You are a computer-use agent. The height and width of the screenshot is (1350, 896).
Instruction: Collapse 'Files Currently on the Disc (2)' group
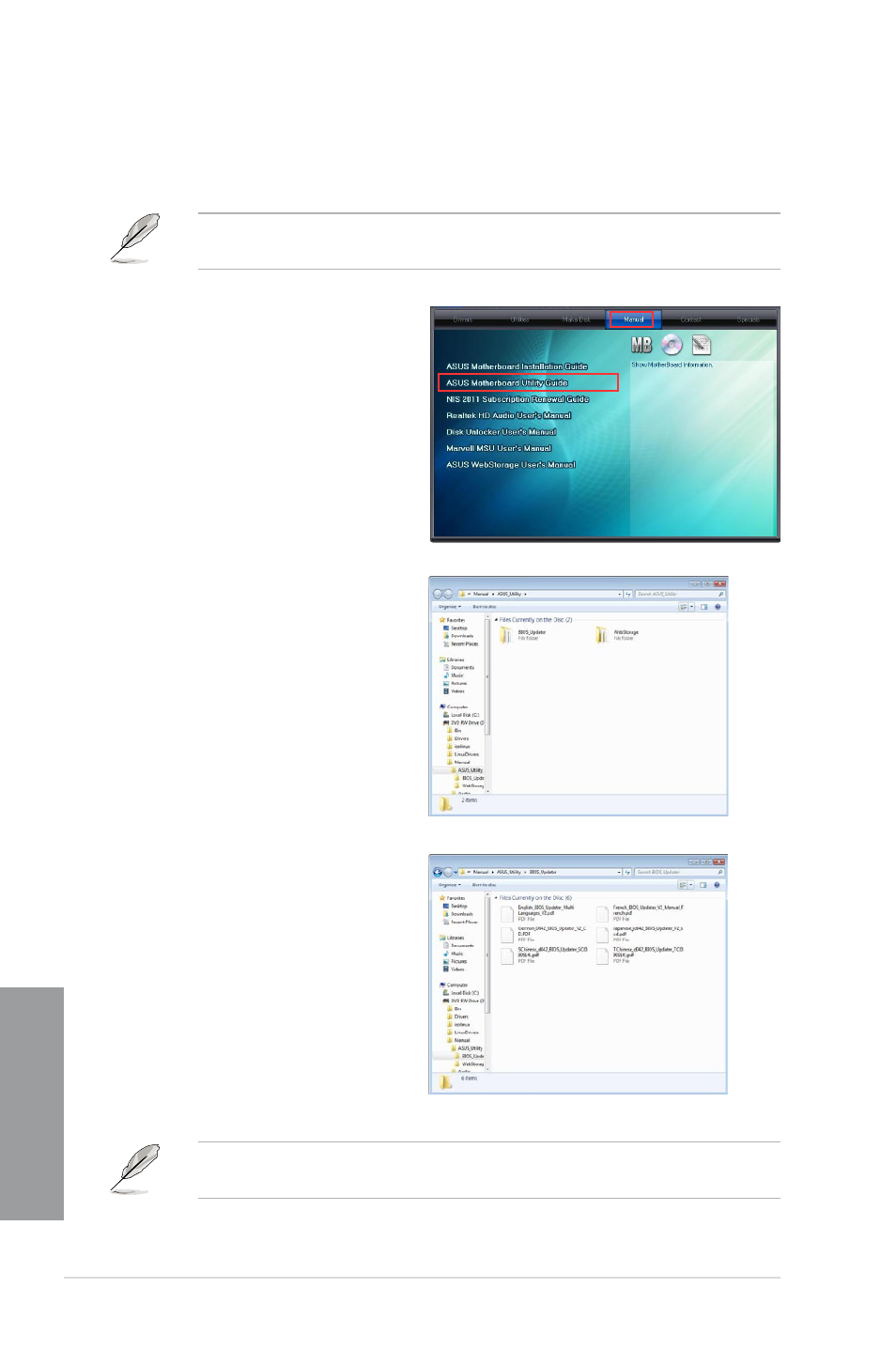pyautogui.click(x=496, y=620)
